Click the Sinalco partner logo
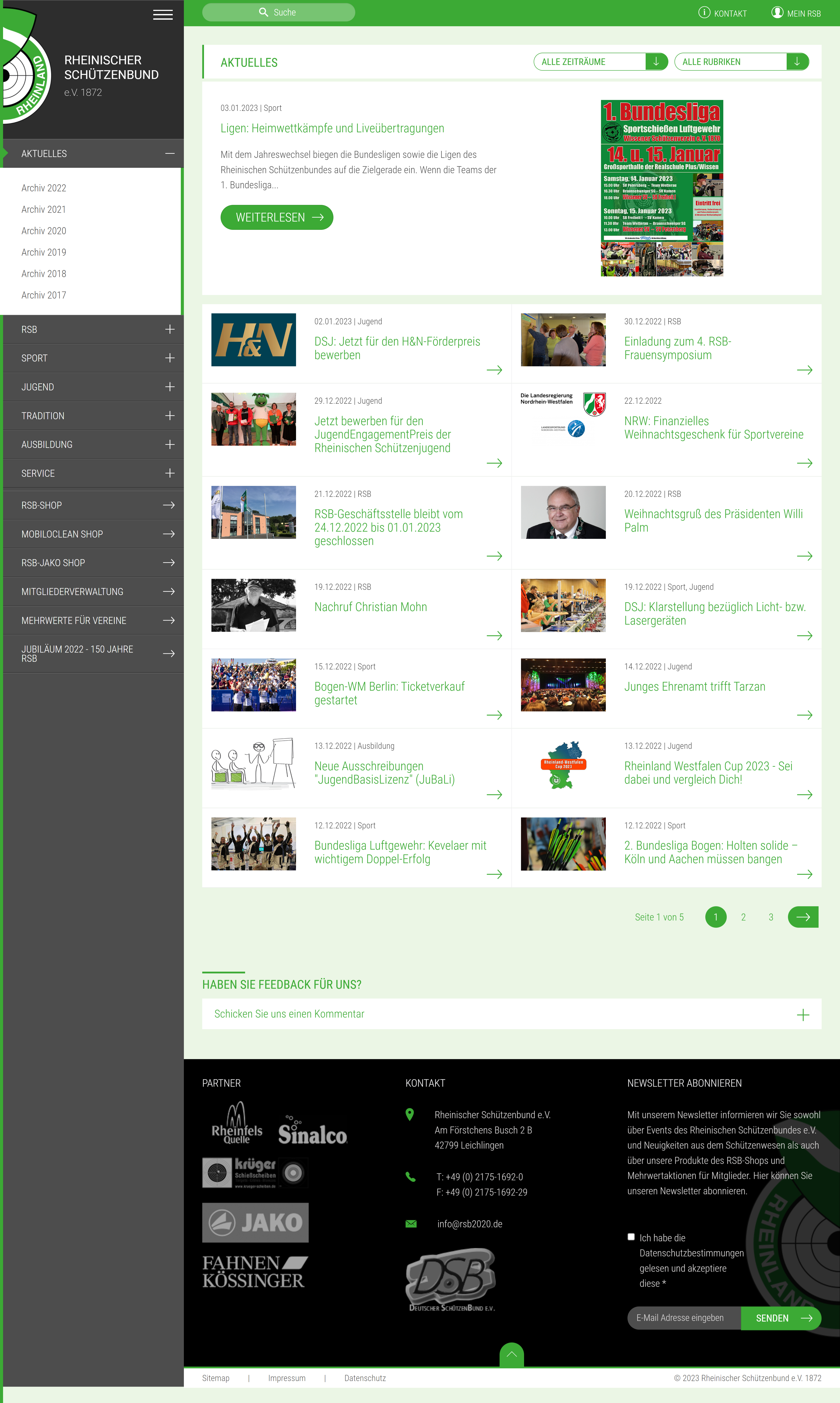This screenshot has height=1403, width=840. click(312, 1130)
